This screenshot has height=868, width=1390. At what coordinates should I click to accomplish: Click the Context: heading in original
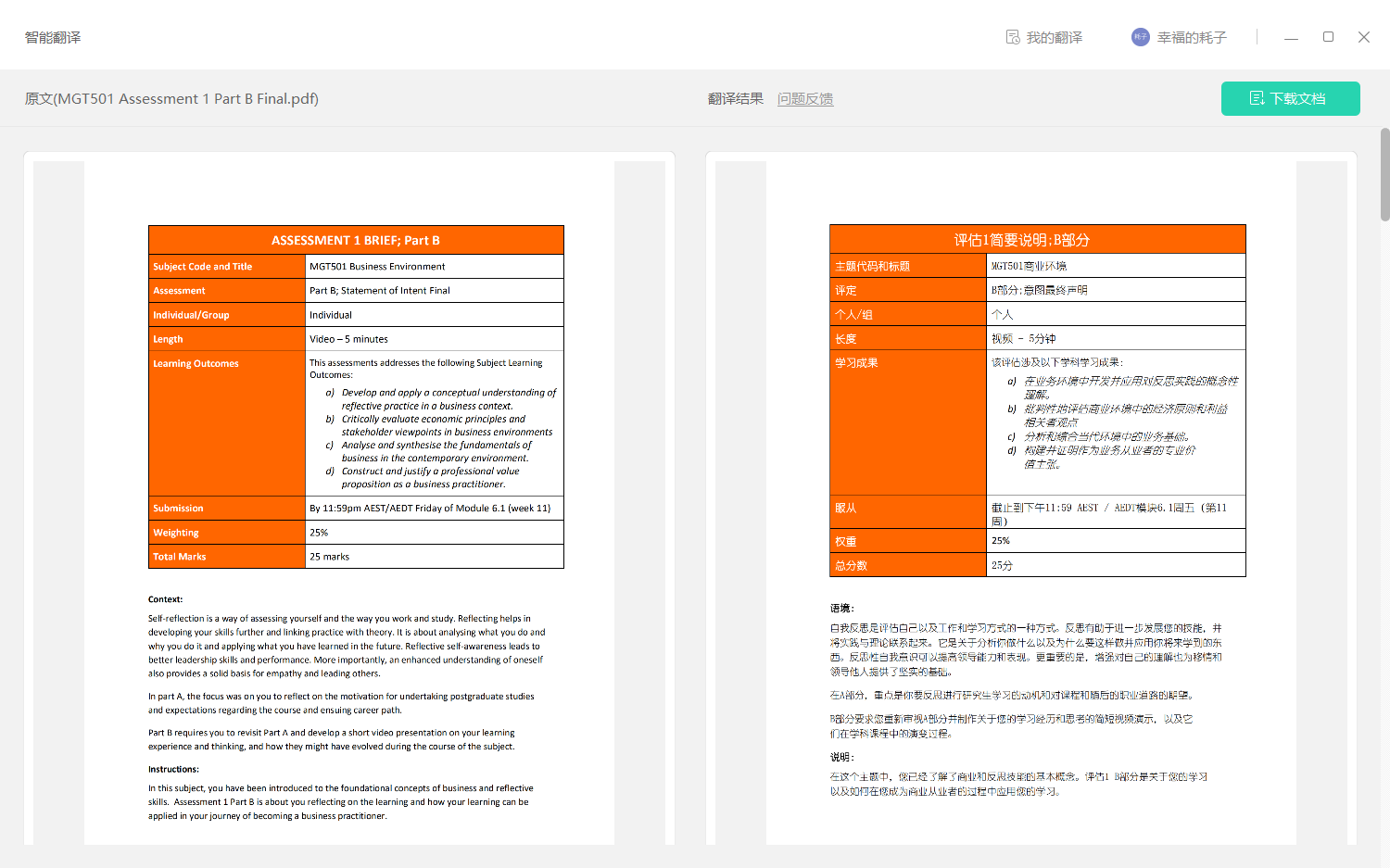(166, 599)
